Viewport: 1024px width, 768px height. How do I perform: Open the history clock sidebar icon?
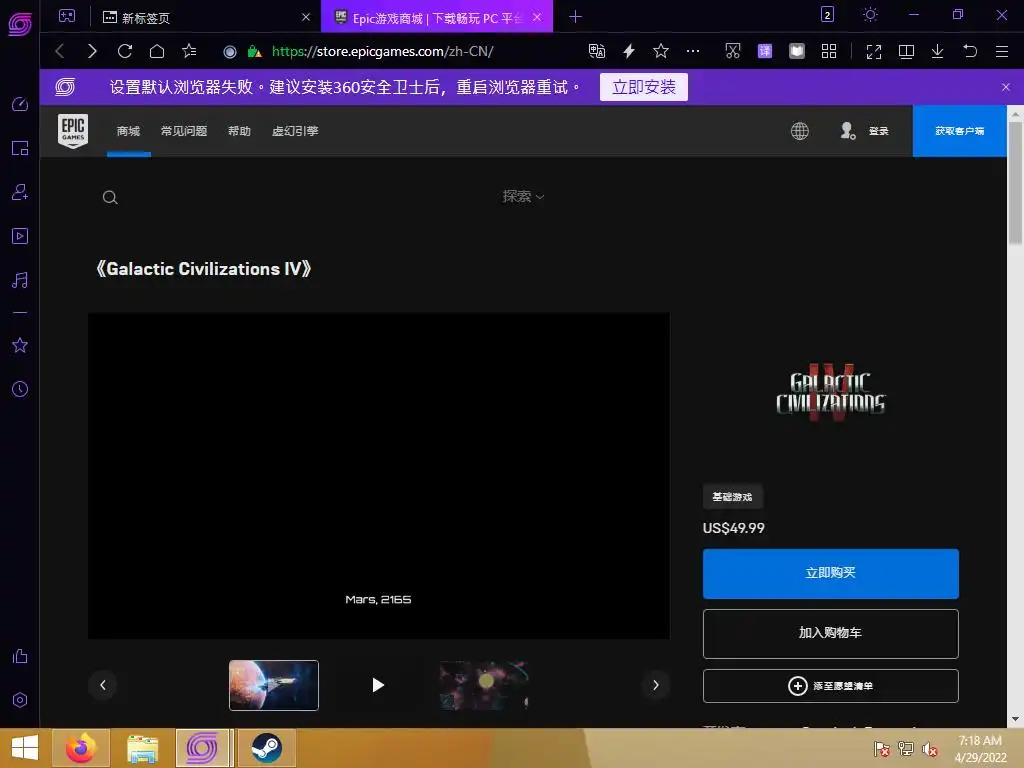coord(20,389)
